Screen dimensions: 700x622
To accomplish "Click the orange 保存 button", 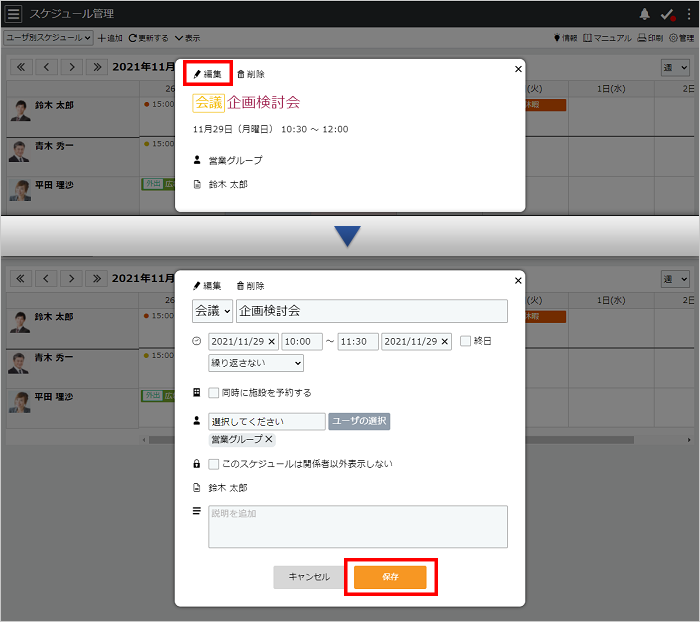I will 390,577.
